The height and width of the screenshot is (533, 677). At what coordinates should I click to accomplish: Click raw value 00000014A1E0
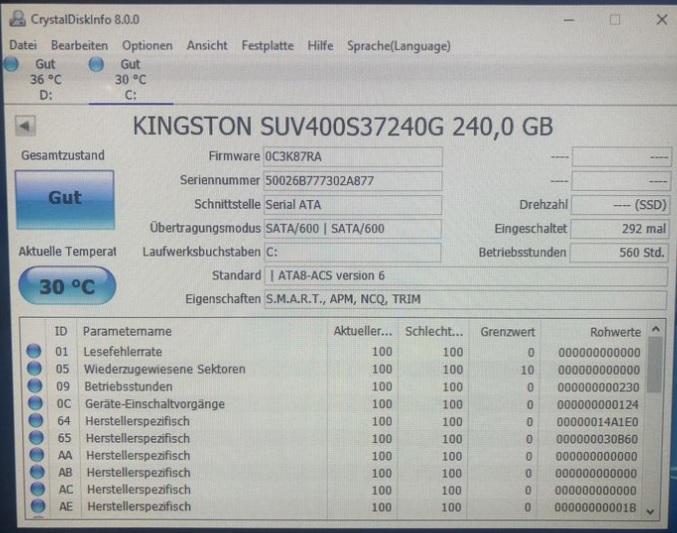(598, 422)
